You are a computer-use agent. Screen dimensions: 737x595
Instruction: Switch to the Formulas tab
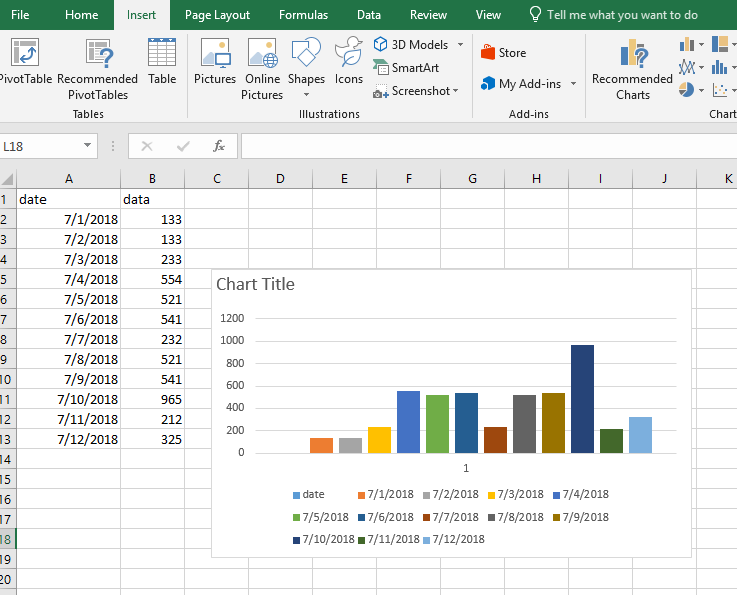click(303, 15)
